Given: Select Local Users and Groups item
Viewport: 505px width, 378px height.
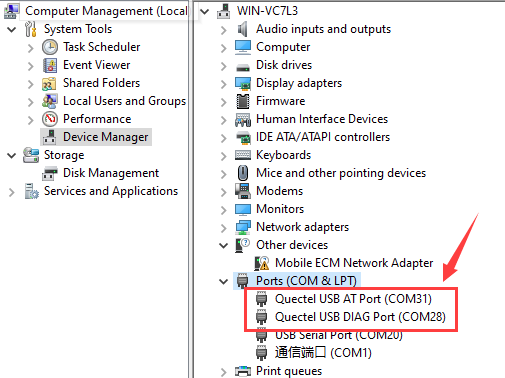Looking at the screenshot, I should [x=124, y=101].
